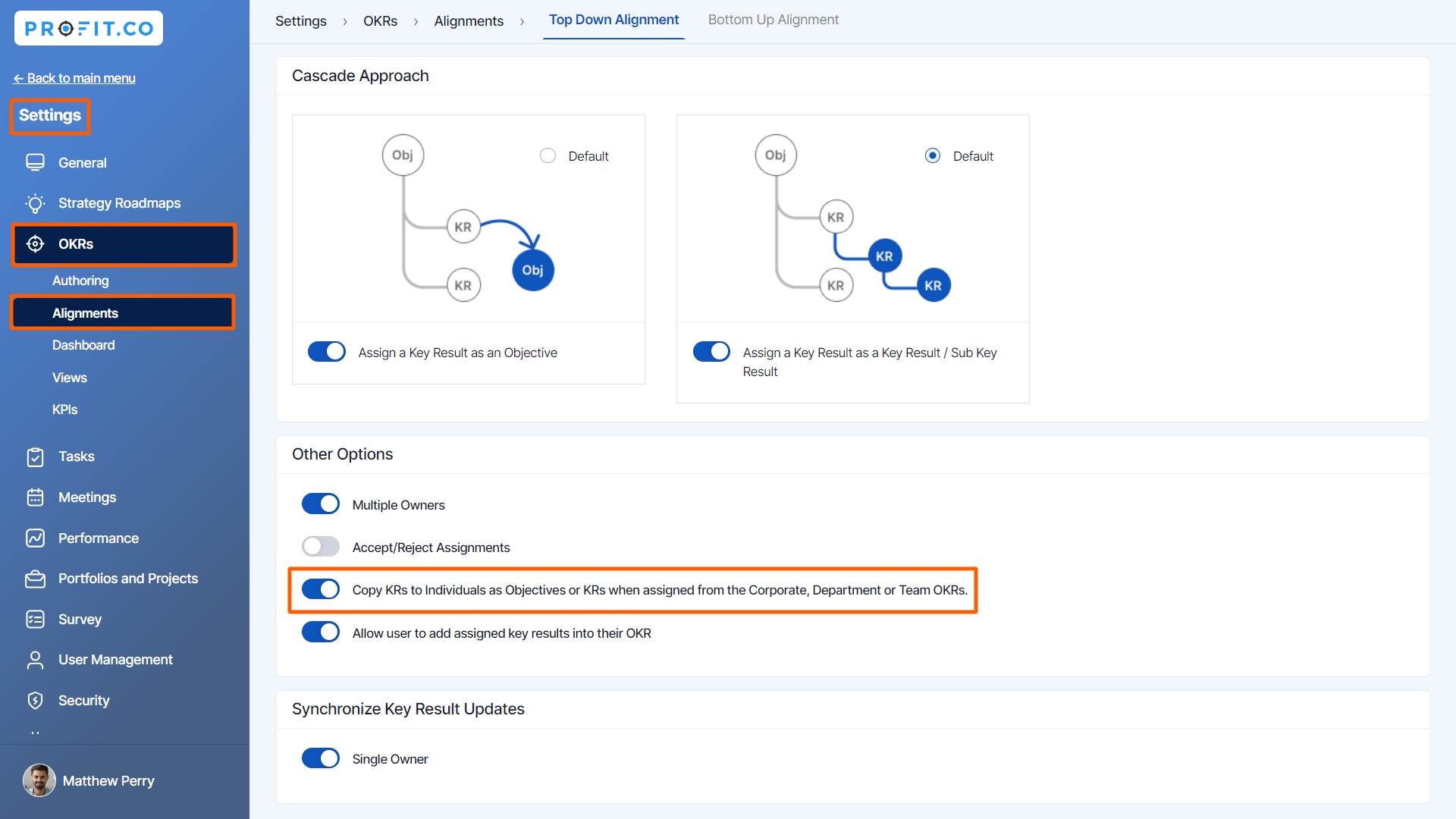Select Default radio for Key Result as Objective

point(548,155)
